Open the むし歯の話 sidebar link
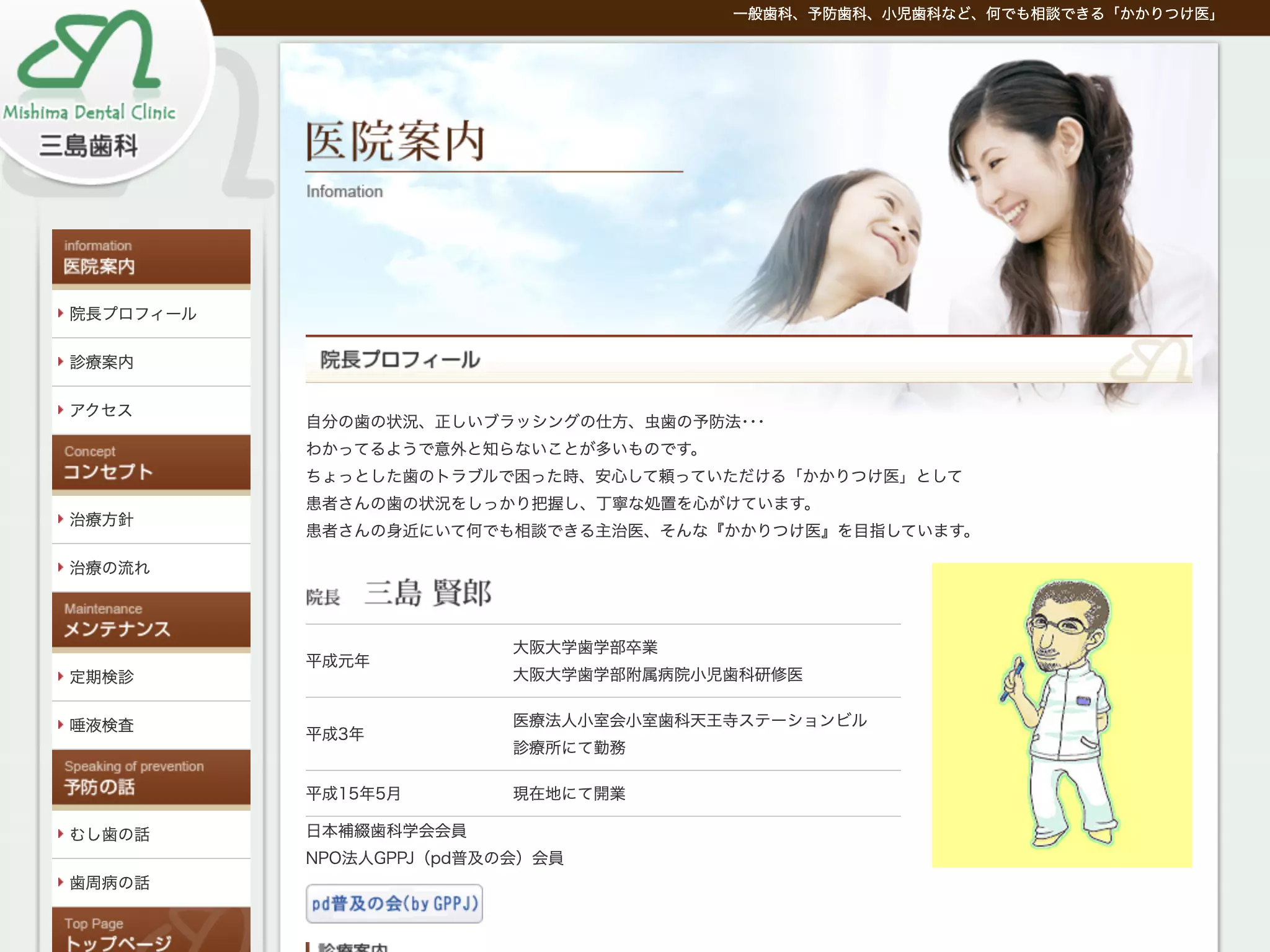This screenshot has height=952, width=1270. click(151, 834)
